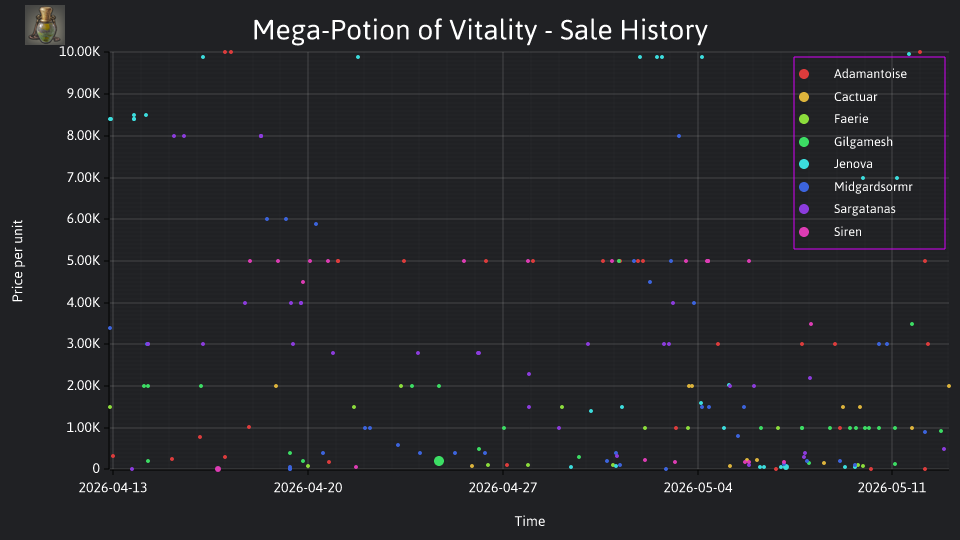
Task: Click the 2026-05-04 x-axis date label
Action: click(x=698, y=488)
